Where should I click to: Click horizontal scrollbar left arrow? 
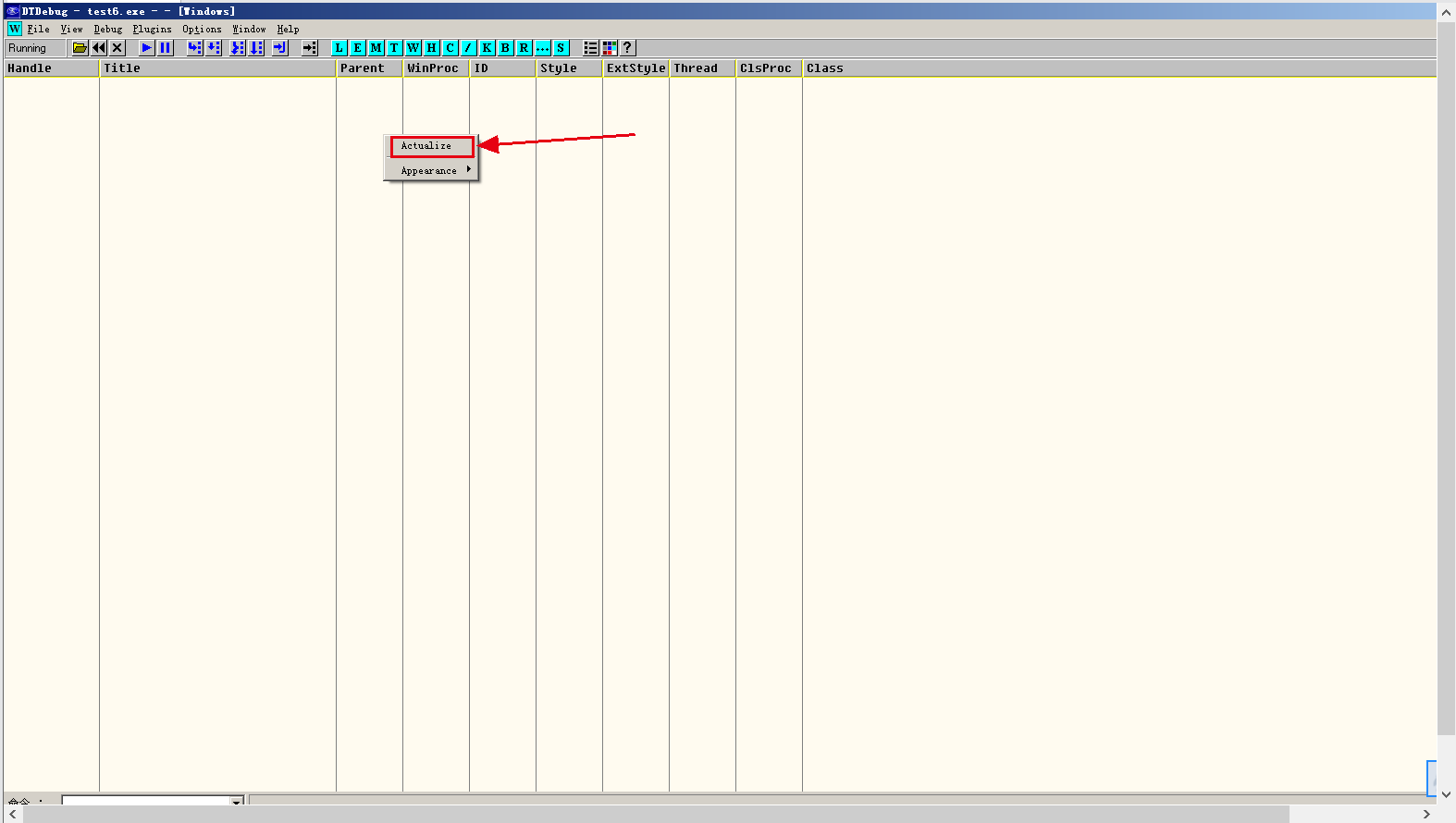(12, 814)
